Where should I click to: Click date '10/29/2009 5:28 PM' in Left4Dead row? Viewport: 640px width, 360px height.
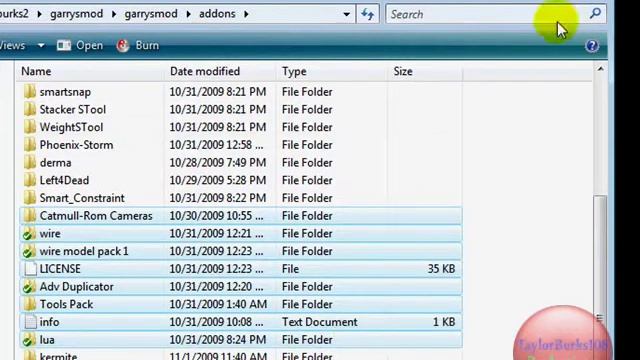point(218,180)
